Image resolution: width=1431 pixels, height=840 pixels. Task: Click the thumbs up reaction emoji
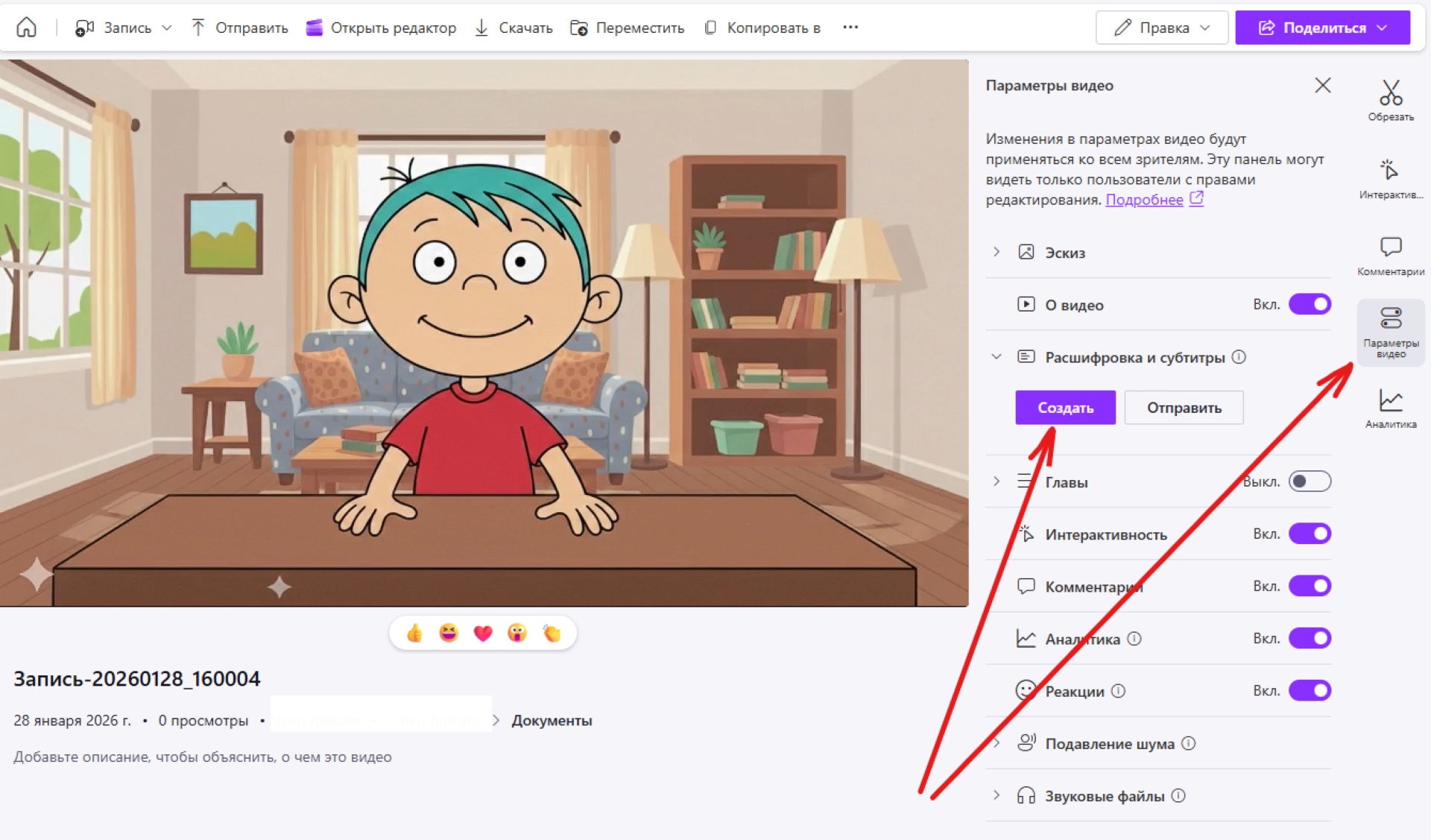[414, 634]
